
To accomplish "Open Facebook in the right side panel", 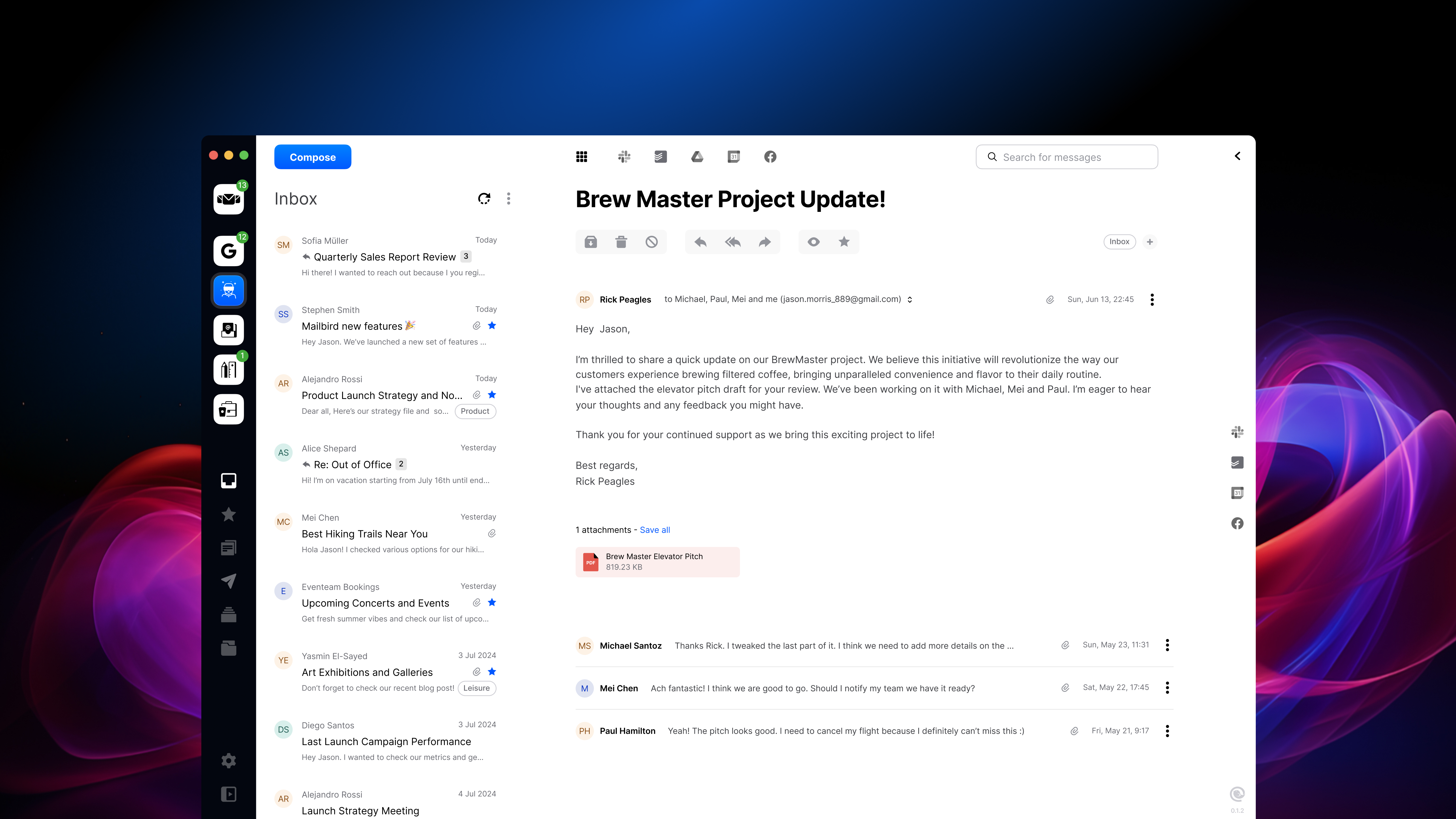I will click(x=1237, y=523).
